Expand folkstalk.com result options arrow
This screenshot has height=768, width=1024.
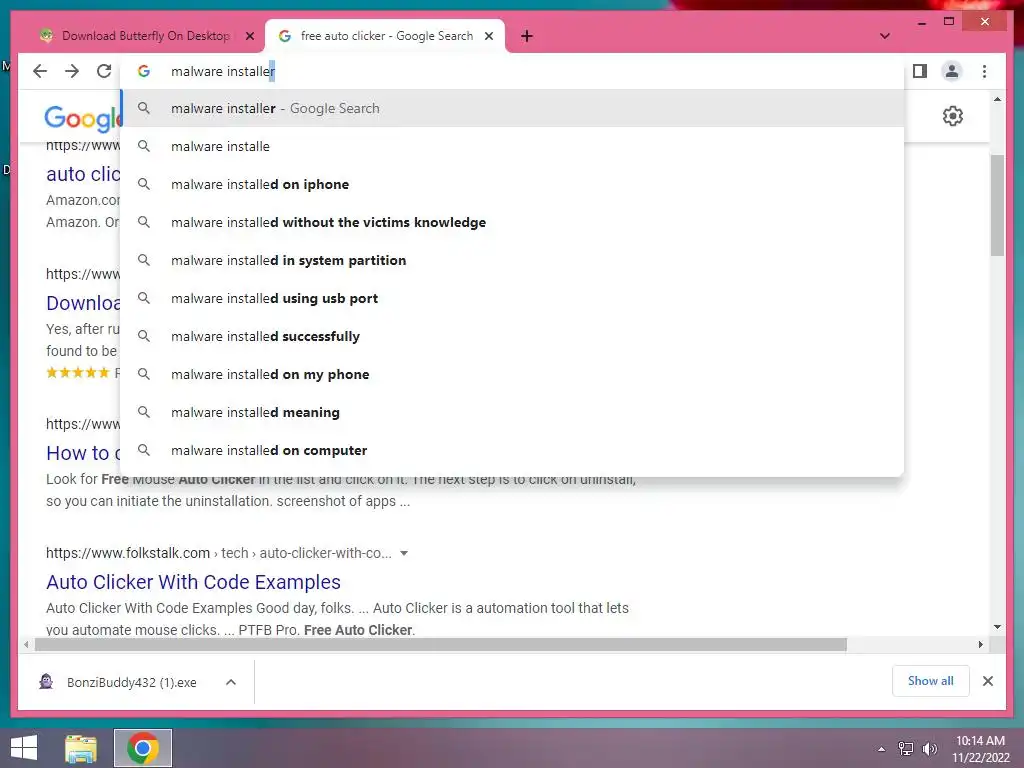coord(404,553)
